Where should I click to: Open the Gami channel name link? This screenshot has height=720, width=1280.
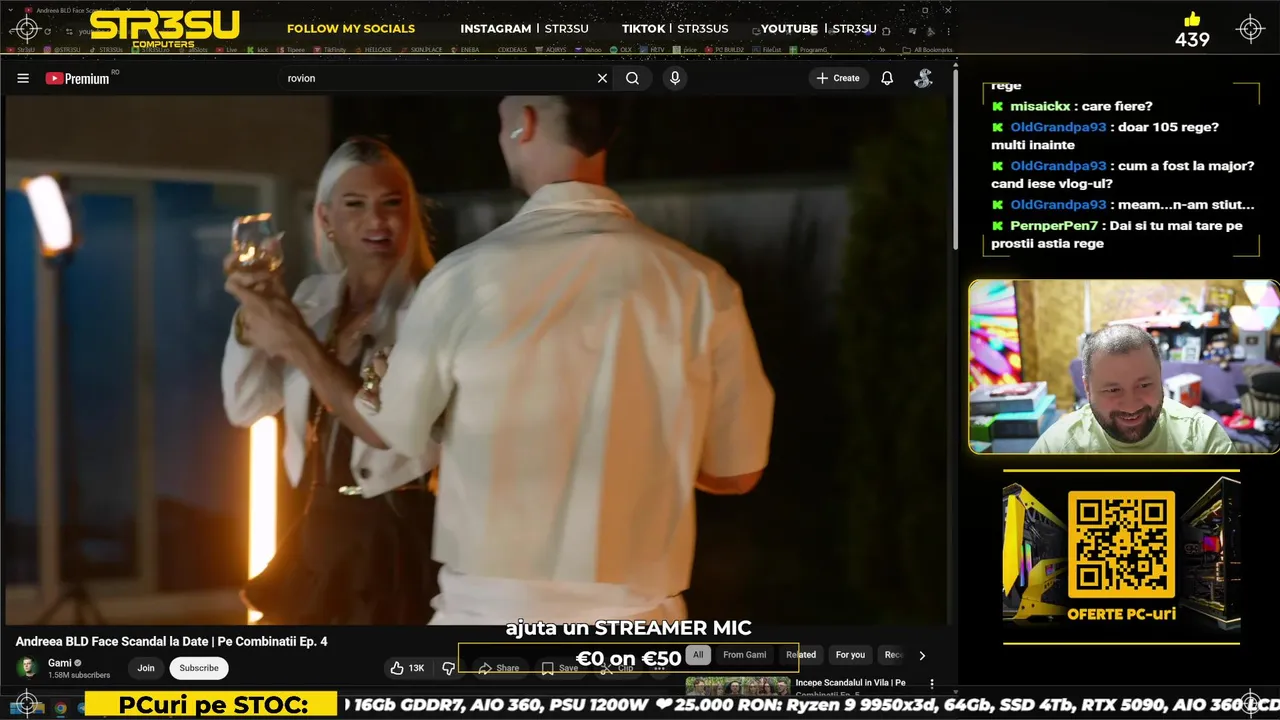pos(60,662)
